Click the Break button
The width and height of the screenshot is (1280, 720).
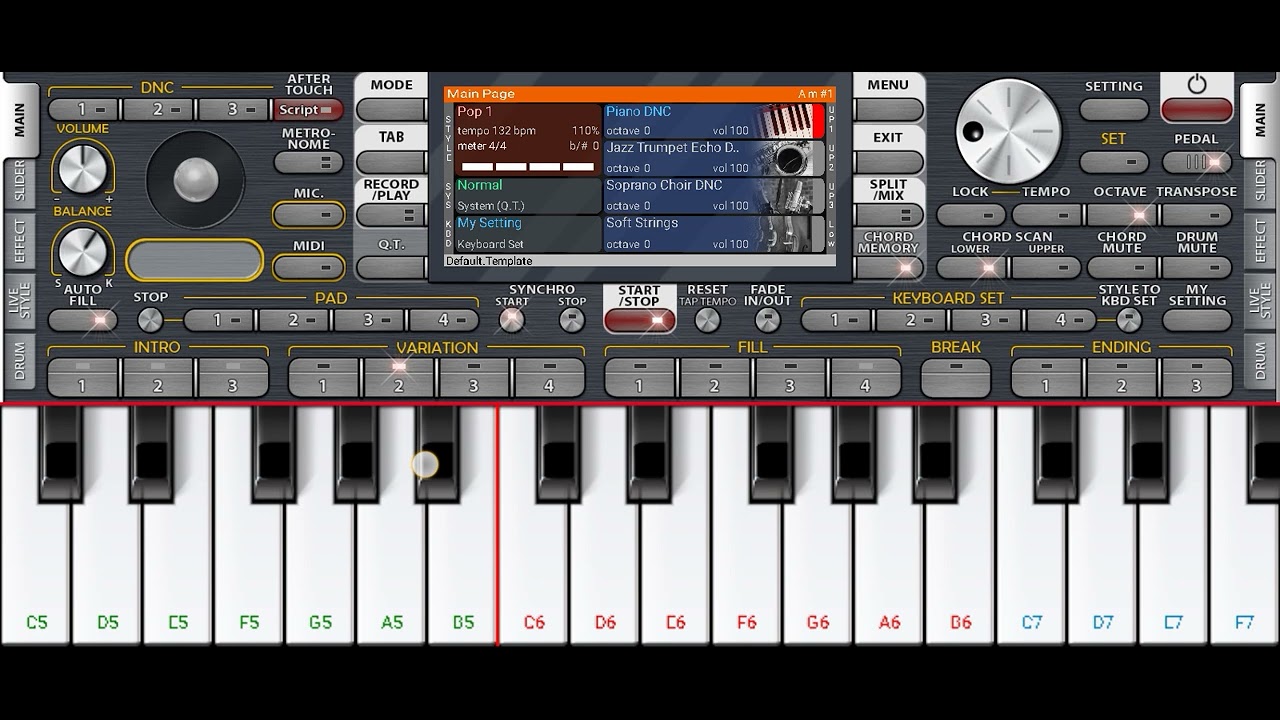956,377
